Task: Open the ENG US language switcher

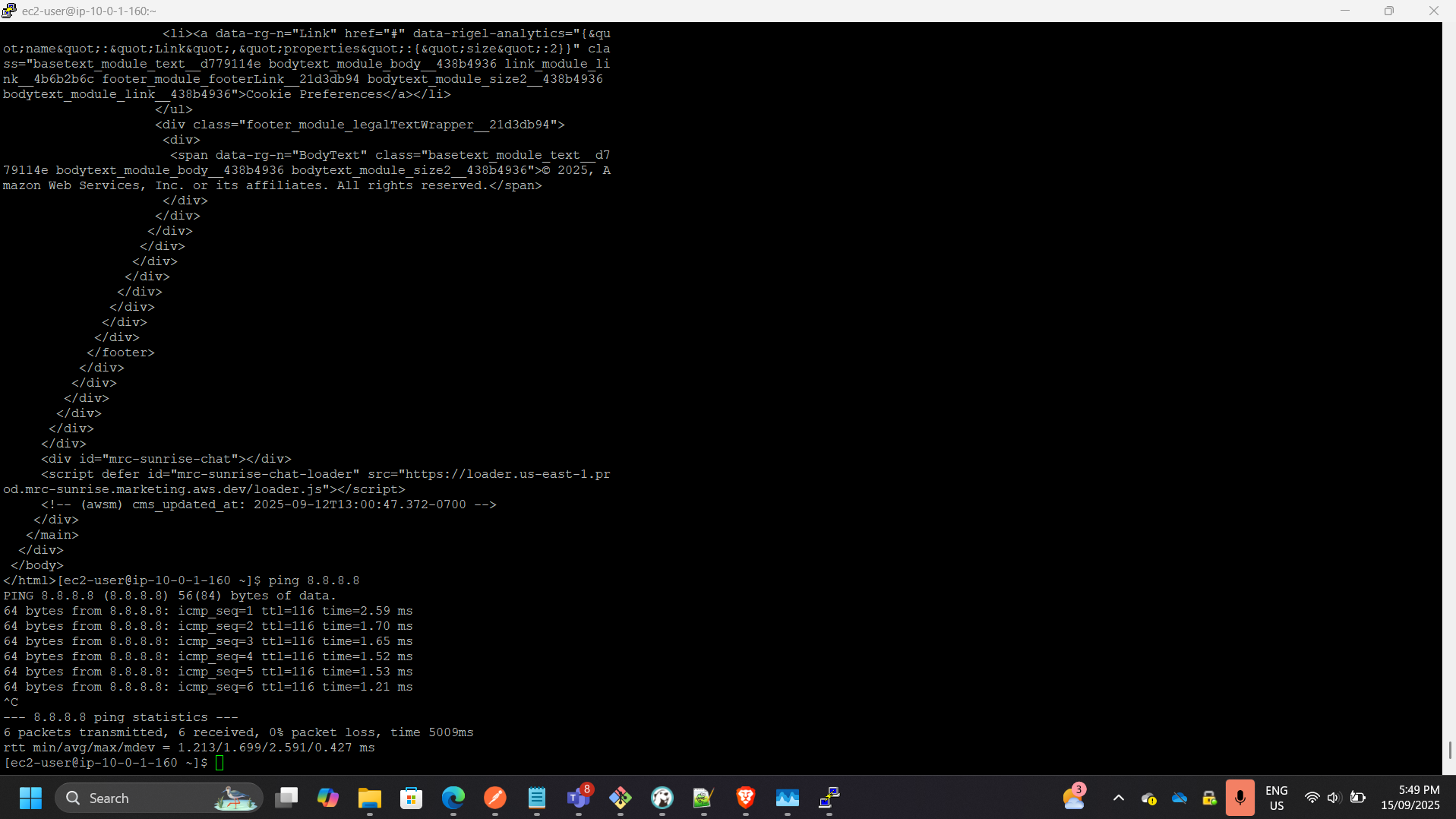Action: click(1276, 798)
